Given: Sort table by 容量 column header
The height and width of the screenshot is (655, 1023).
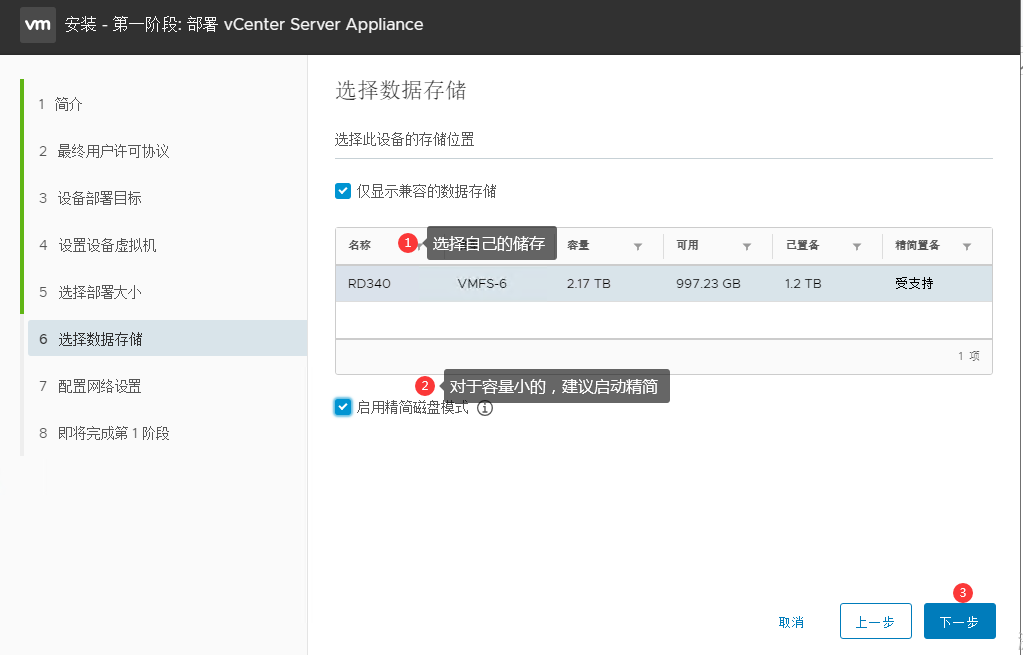Looking at the screenshot, I should coord(578,246).
